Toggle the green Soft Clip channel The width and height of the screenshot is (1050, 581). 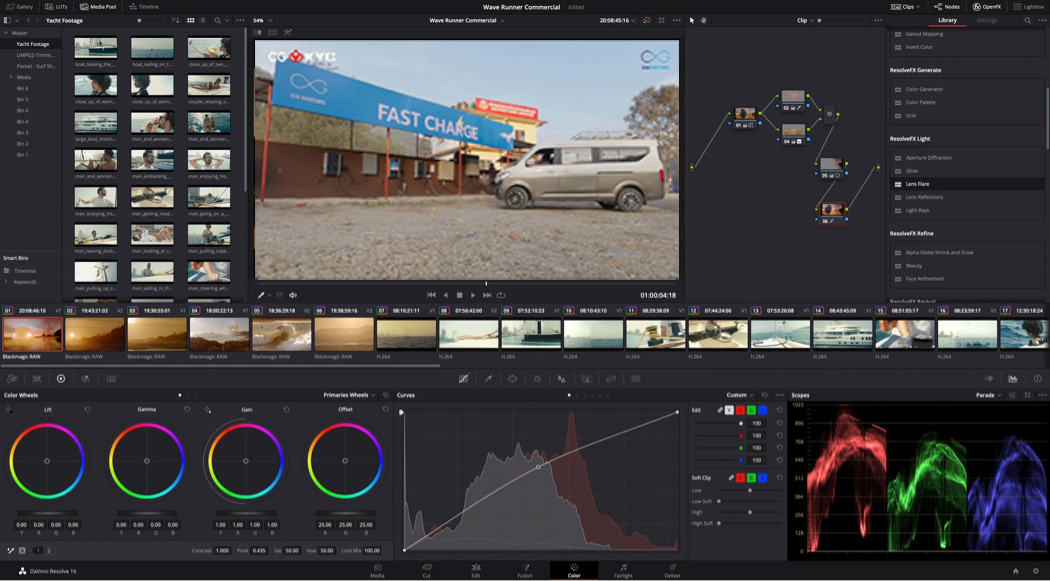pos(751,478)
